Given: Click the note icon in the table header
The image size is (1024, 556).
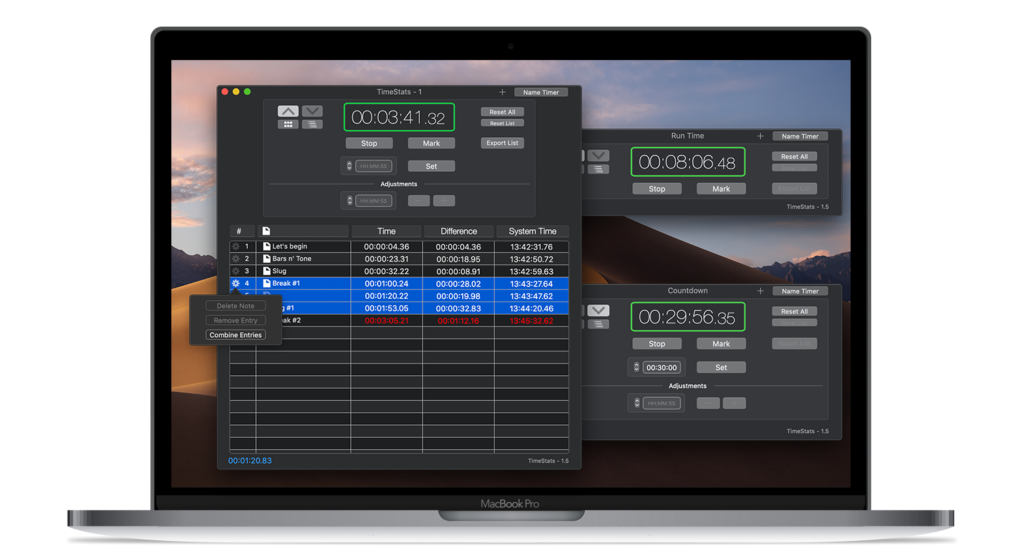Looking at the screenshot, I should coord(266,231).
